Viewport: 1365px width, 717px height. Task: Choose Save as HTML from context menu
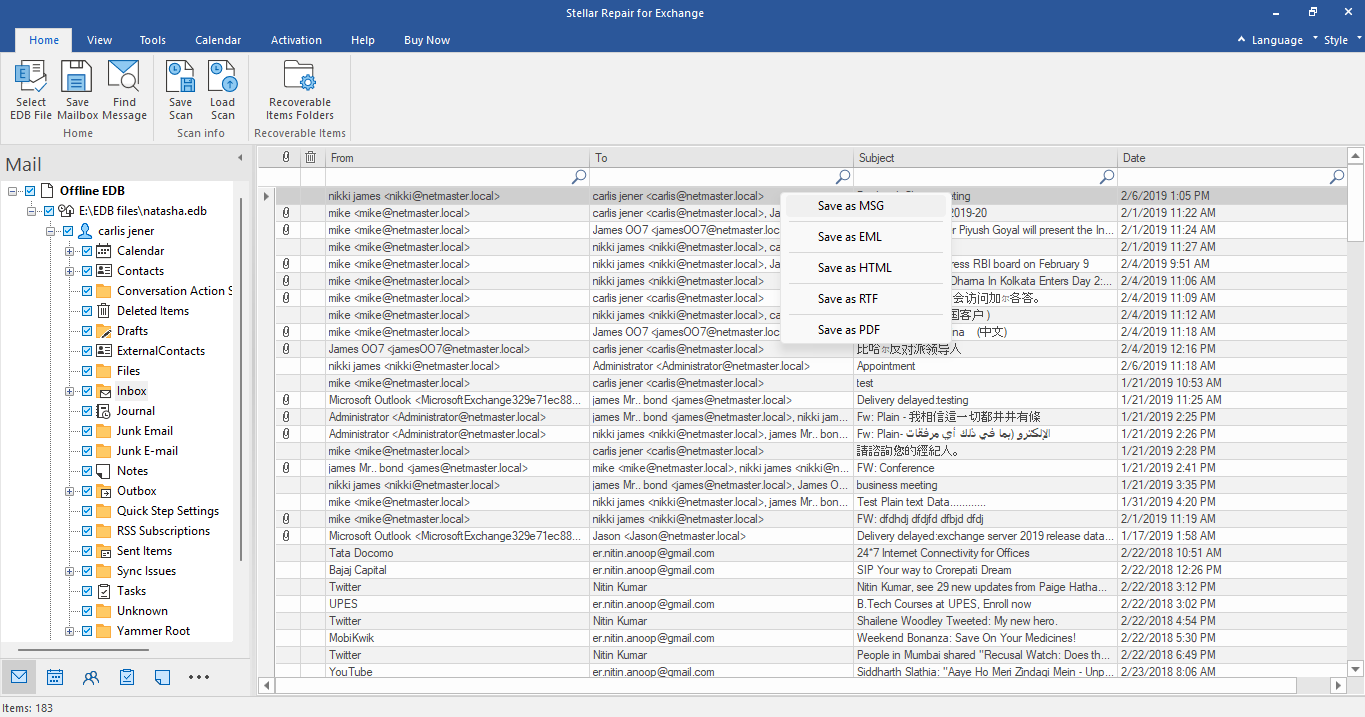point(864,268)
